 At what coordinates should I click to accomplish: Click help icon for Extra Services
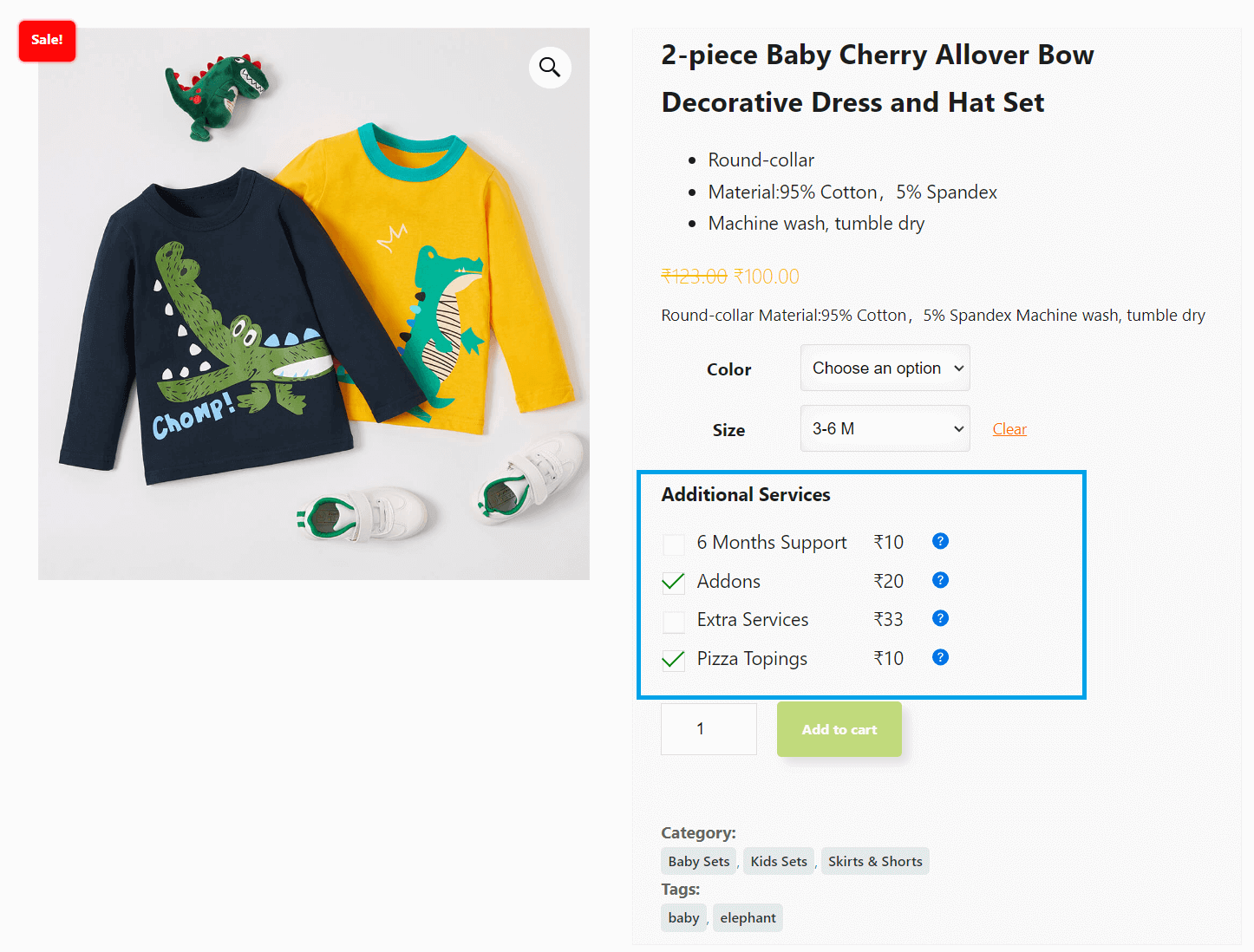click(940, 618)
